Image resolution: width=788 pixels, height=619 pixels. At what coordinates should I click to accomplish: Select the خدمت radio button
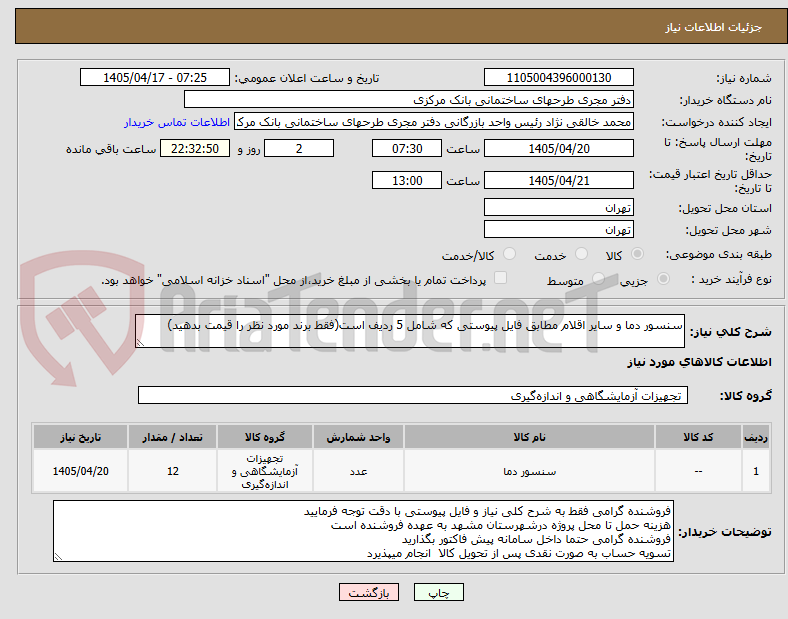click(x=581, y=254)
